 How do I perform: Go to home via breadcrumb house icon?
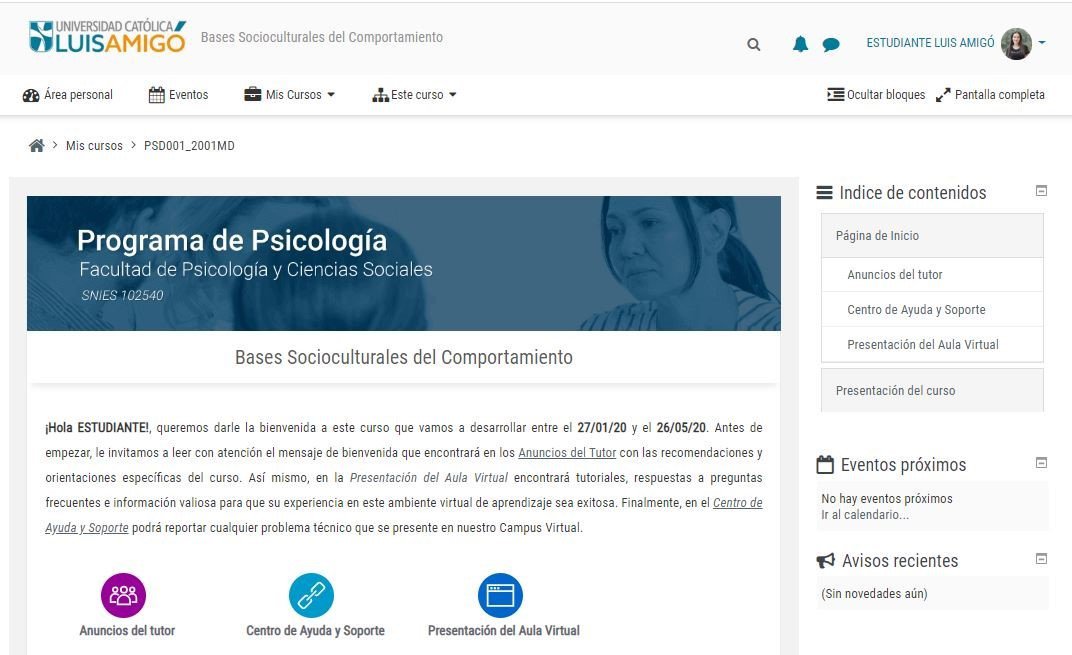click(37, 145)
